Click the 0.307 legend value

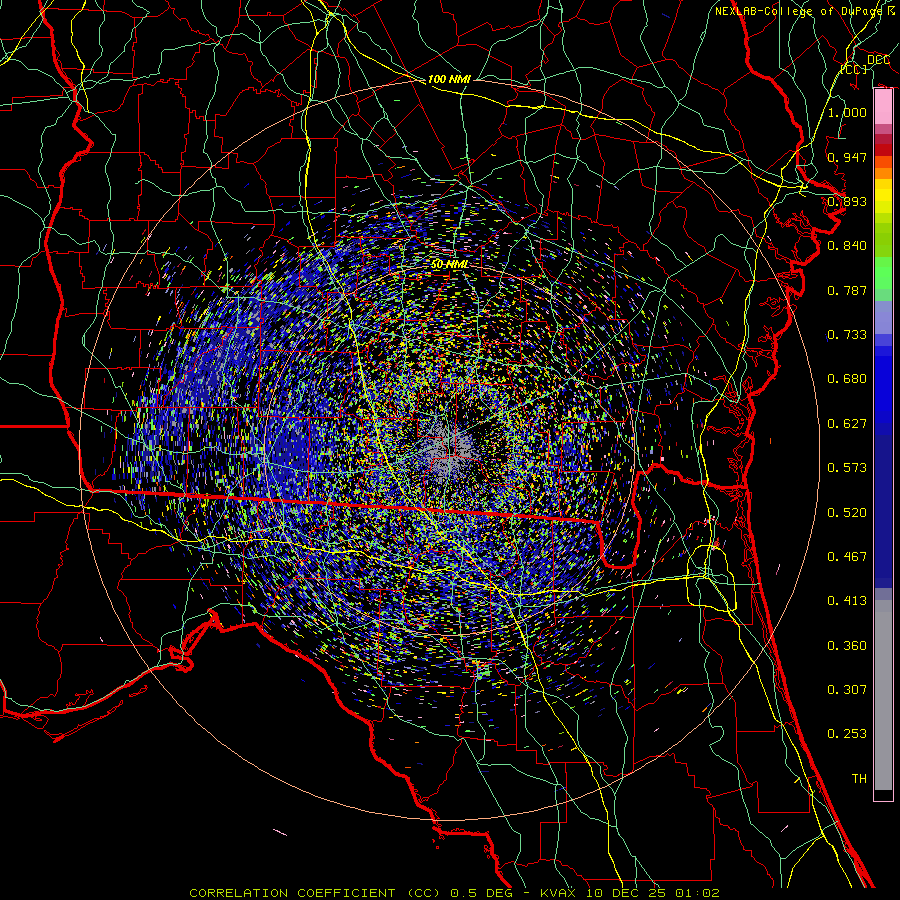click(847, 690)
